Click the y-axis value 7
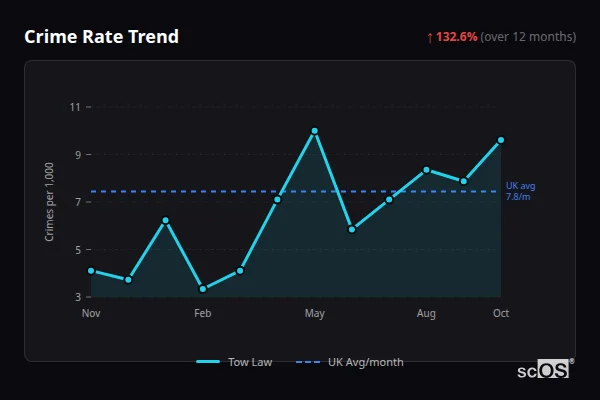The width and height of the screenshot is (600, 400). (78, 202)
